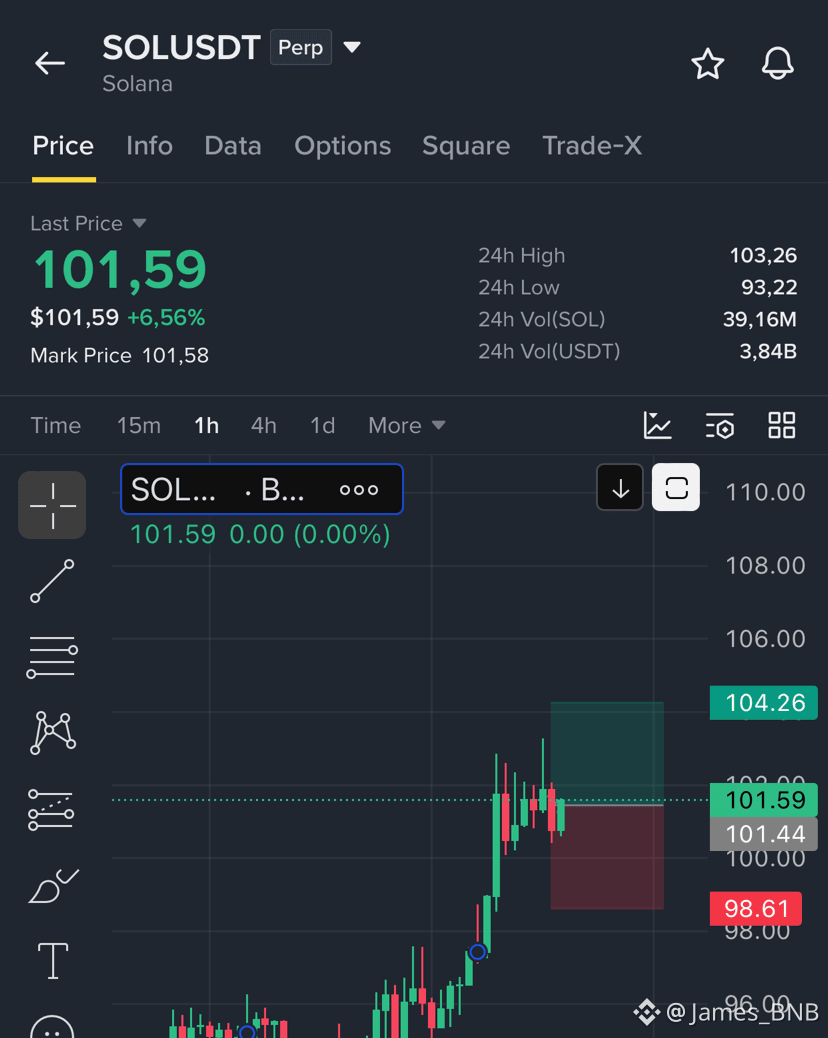Switch to the Info tab
The image size is (828, 1038).
(x=150, y=146)
